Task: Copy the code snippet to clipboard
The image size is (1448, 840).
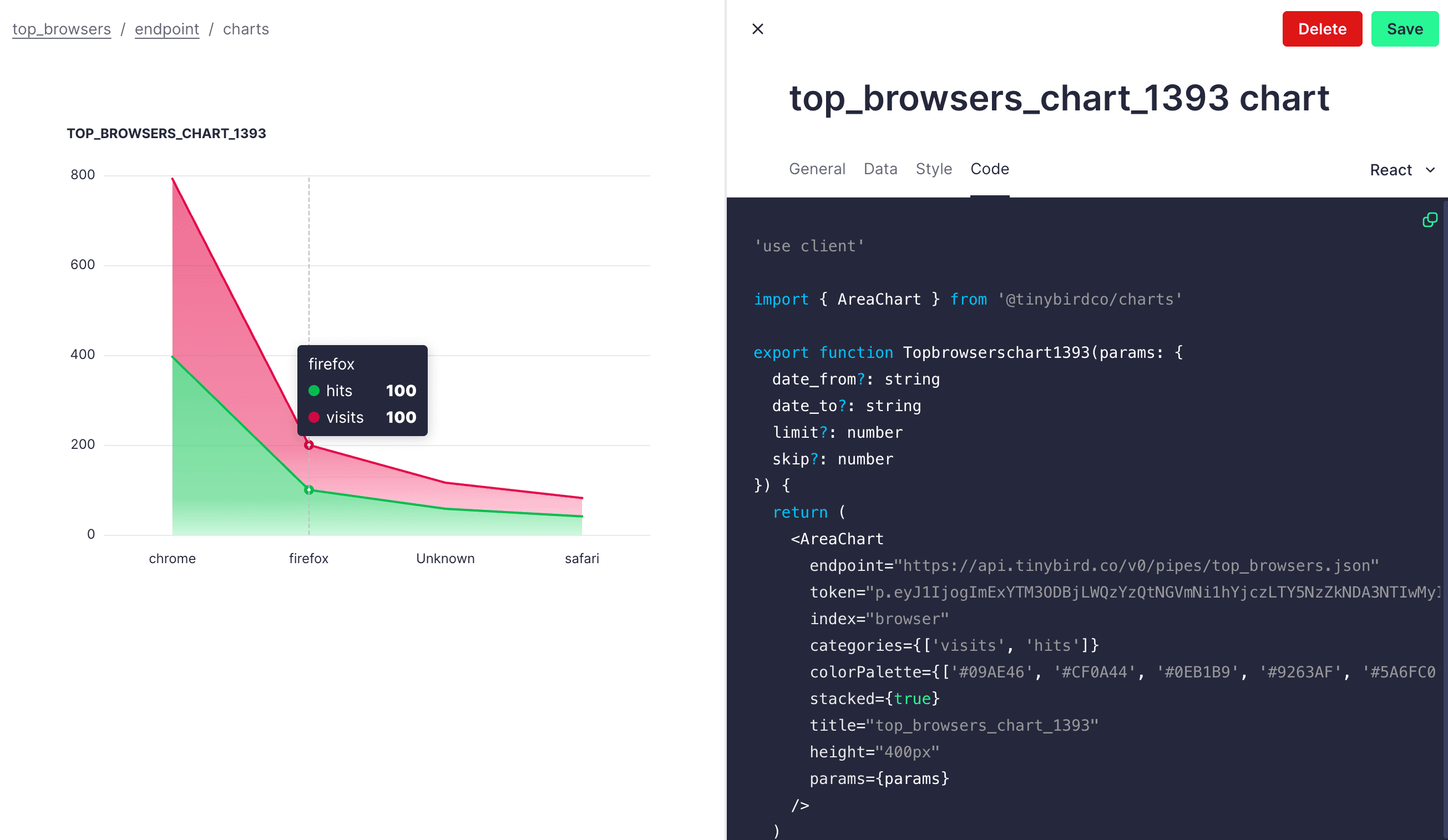Action: 1430,220
